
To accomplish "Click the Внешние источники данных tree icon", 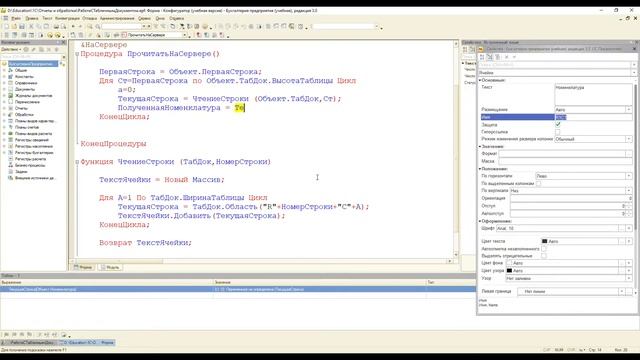I will [11, 178].
